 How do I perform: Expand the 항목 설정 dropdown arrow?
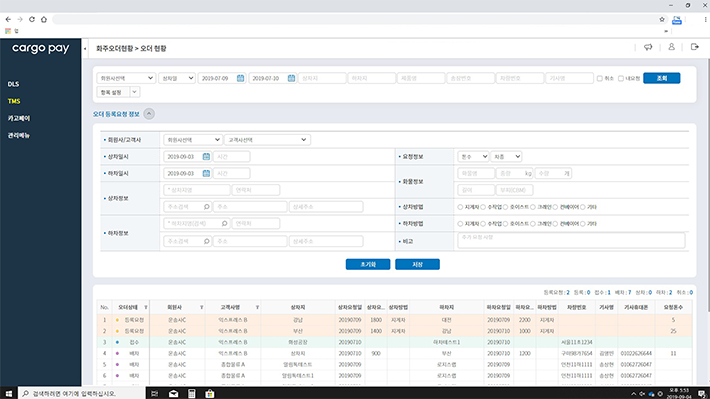click(135, 92)
